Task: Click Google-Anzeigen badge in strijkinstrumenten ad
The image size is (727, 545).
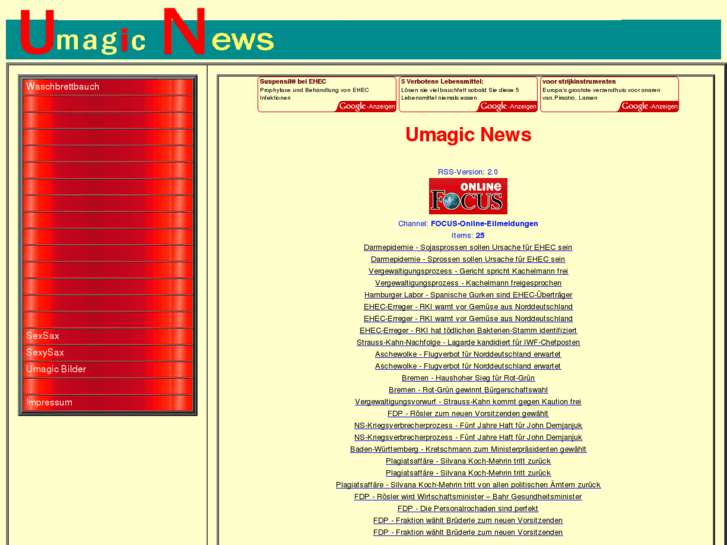Action: [649, 106]
